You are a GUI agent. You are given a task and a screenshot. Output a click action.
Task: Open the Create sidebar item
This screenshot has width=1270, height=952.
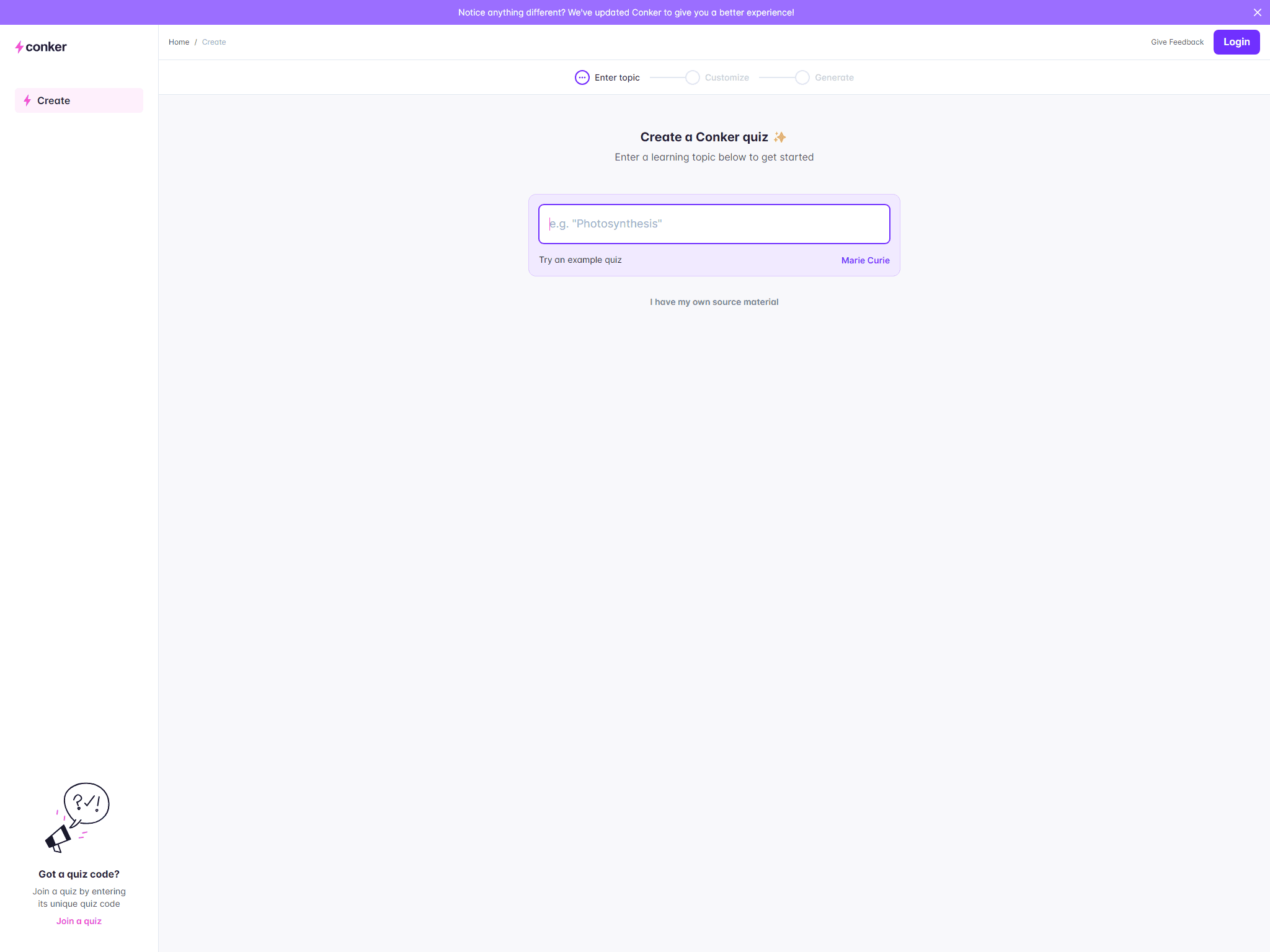(x=79, y=100)
